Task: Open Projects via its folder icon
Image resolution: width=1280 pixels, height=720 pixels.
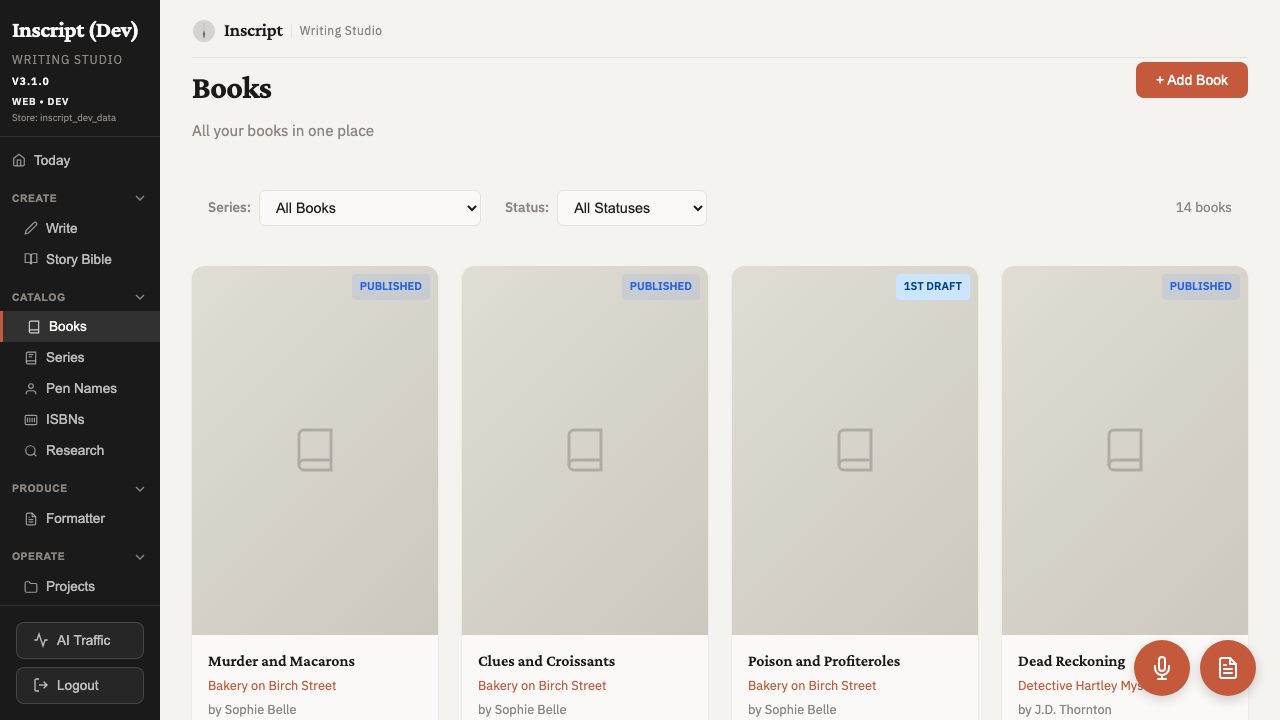Action: point(31,587)
